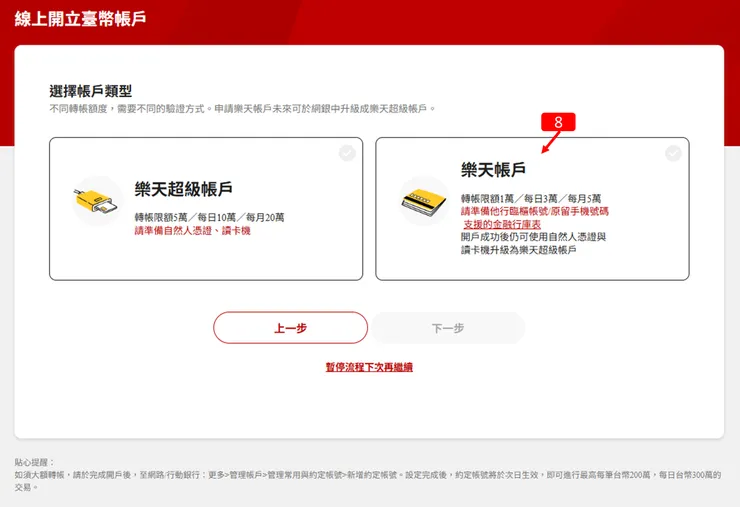This screenshot has width=740, height=507.
Task: Click text 讀卡機升級為樂天超級帳戶
Action: (519, 249)
